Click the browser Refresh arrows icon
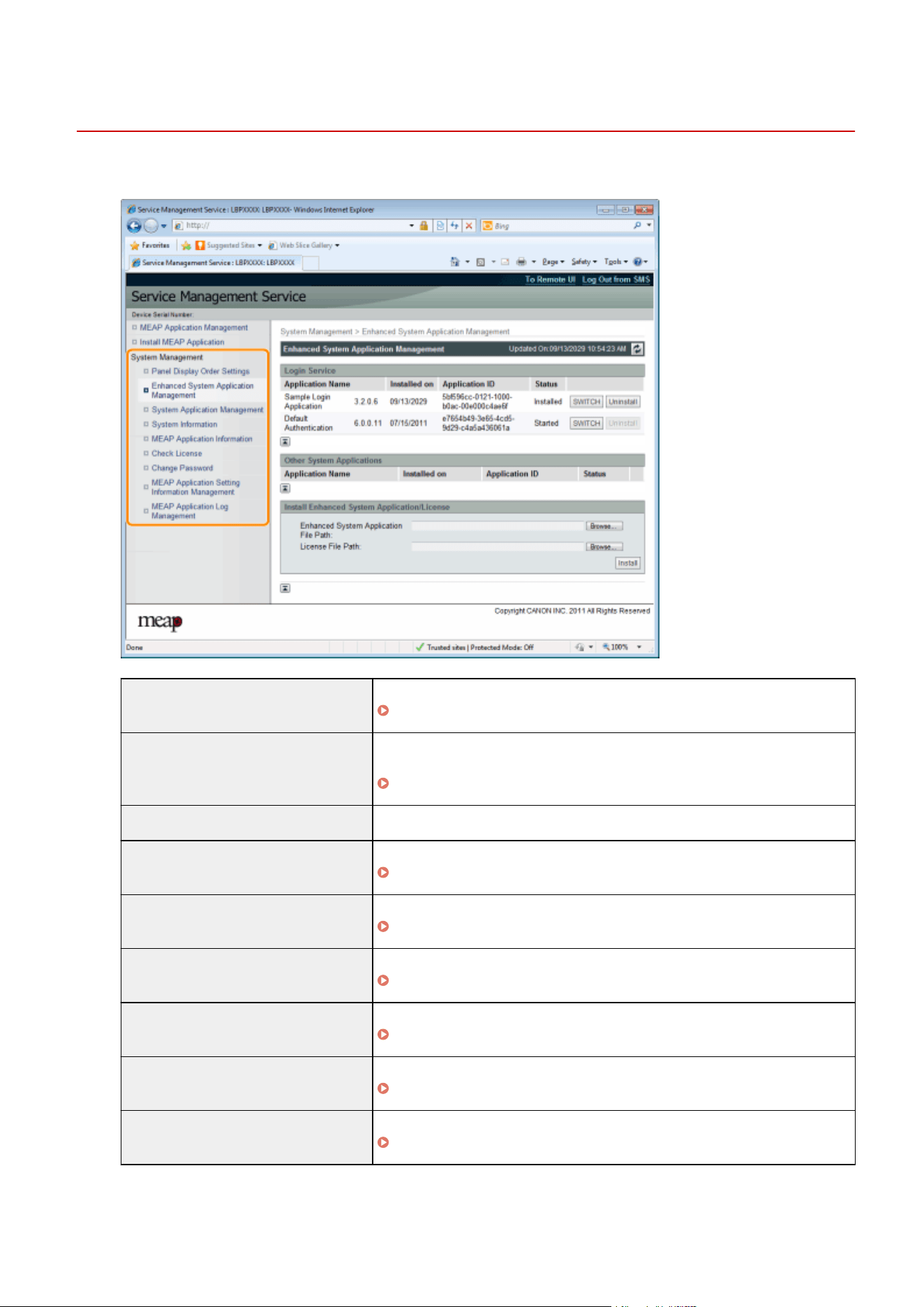 (454, 226)
